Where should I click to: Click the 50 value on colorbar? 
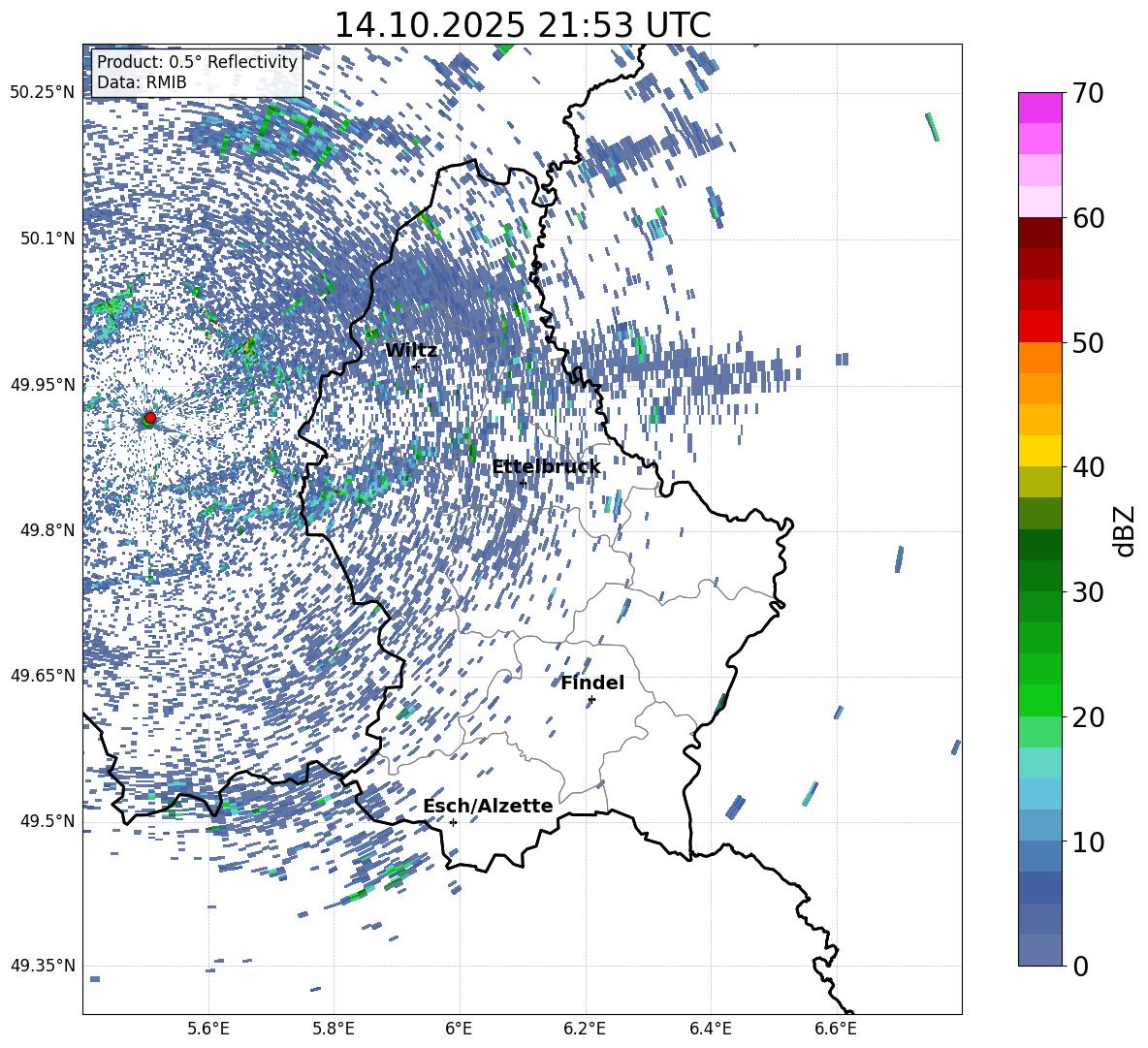click(1088, 342)
